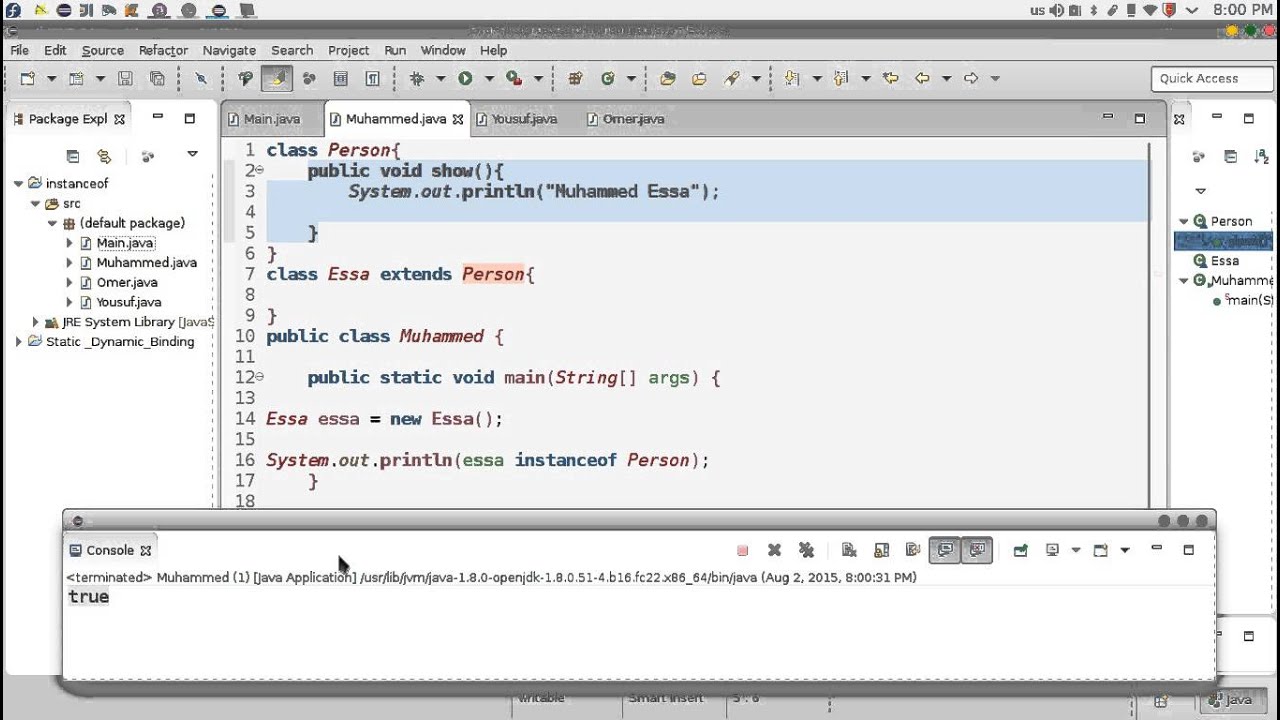Close the Muhammed.java editor tab

pyautogui.click(x=458, y=119)
